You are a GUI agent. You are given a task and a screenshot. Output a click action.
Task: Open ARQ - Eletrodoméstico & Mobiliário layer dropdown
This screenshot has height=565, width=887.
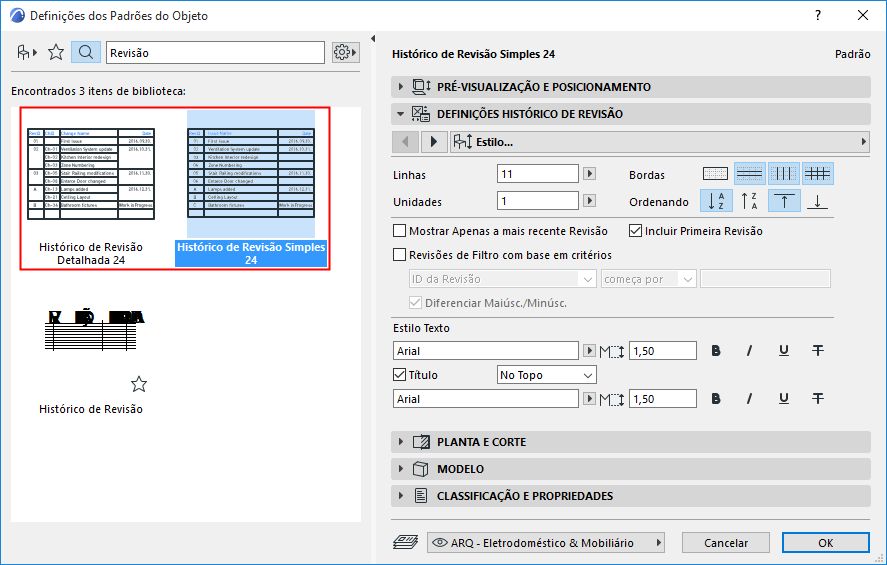[x=546, y=542]
